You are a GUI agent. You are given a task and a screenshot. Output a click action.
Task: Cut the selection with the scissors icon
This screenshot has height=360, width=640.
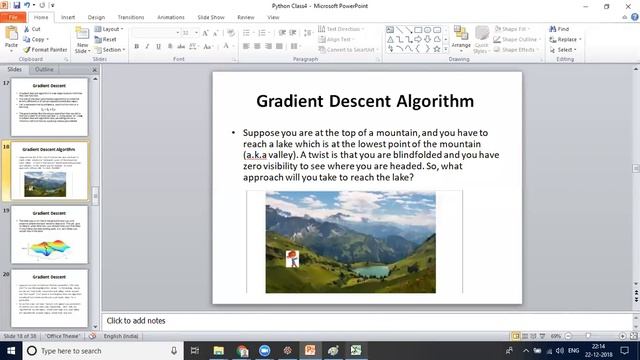click(27, 29)
